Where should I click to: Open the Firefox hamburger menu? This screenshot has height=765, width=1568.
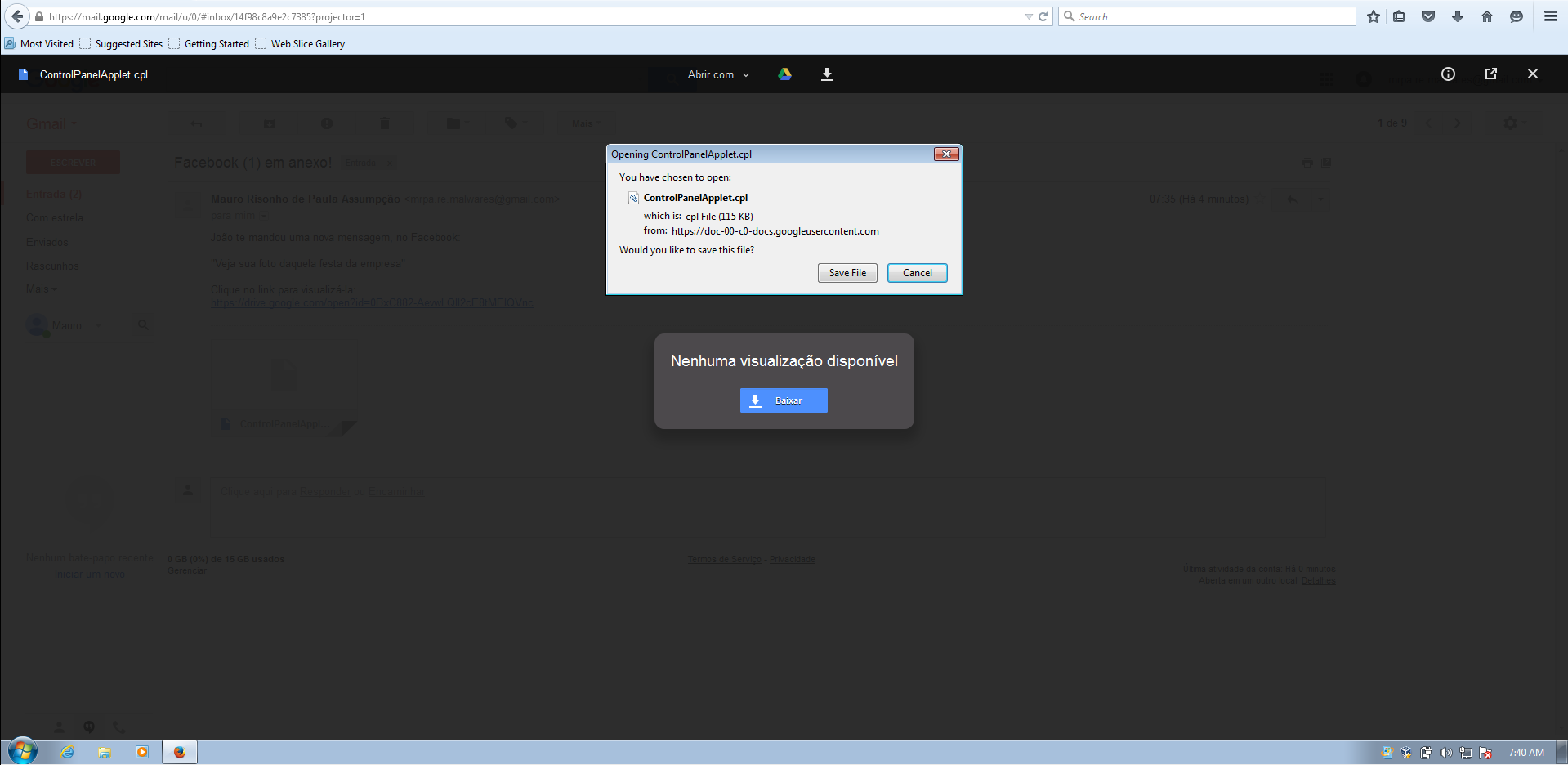pyautogui.click(x=1550, y=16)
